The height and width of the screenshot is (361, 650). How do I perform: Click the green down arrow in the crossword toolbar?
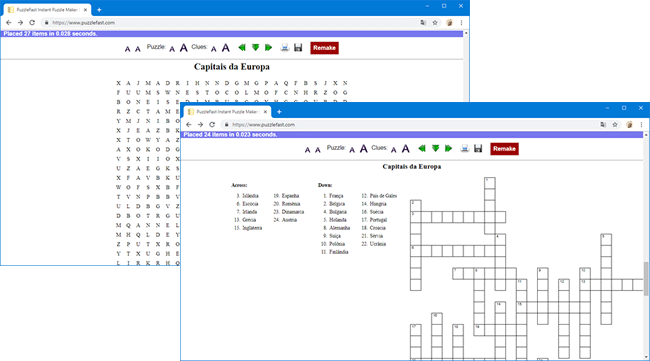coord(435,148)
